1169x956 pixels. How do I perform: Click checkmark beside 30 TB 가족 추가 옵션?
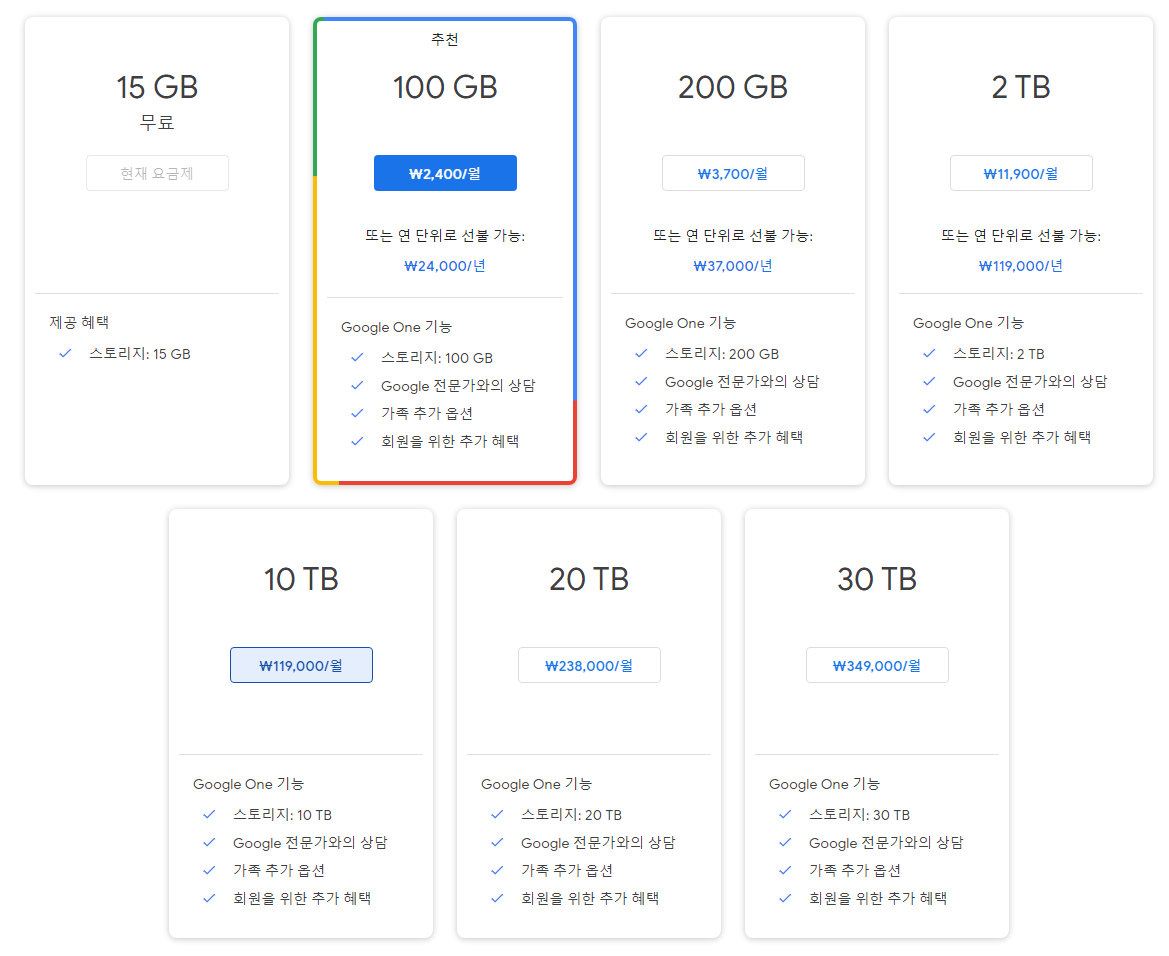click(x=785, y=870)
